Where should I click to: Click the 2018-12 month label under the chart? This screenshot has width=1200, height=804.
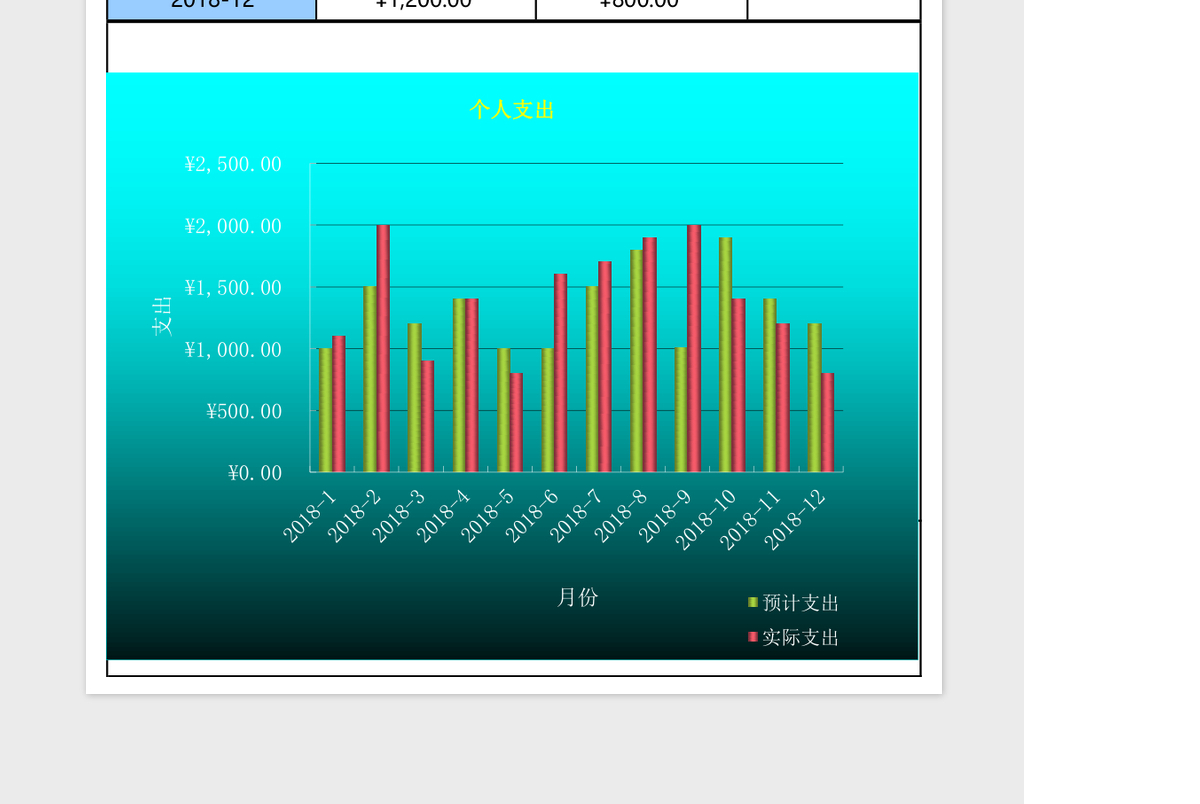coord(795,520)
